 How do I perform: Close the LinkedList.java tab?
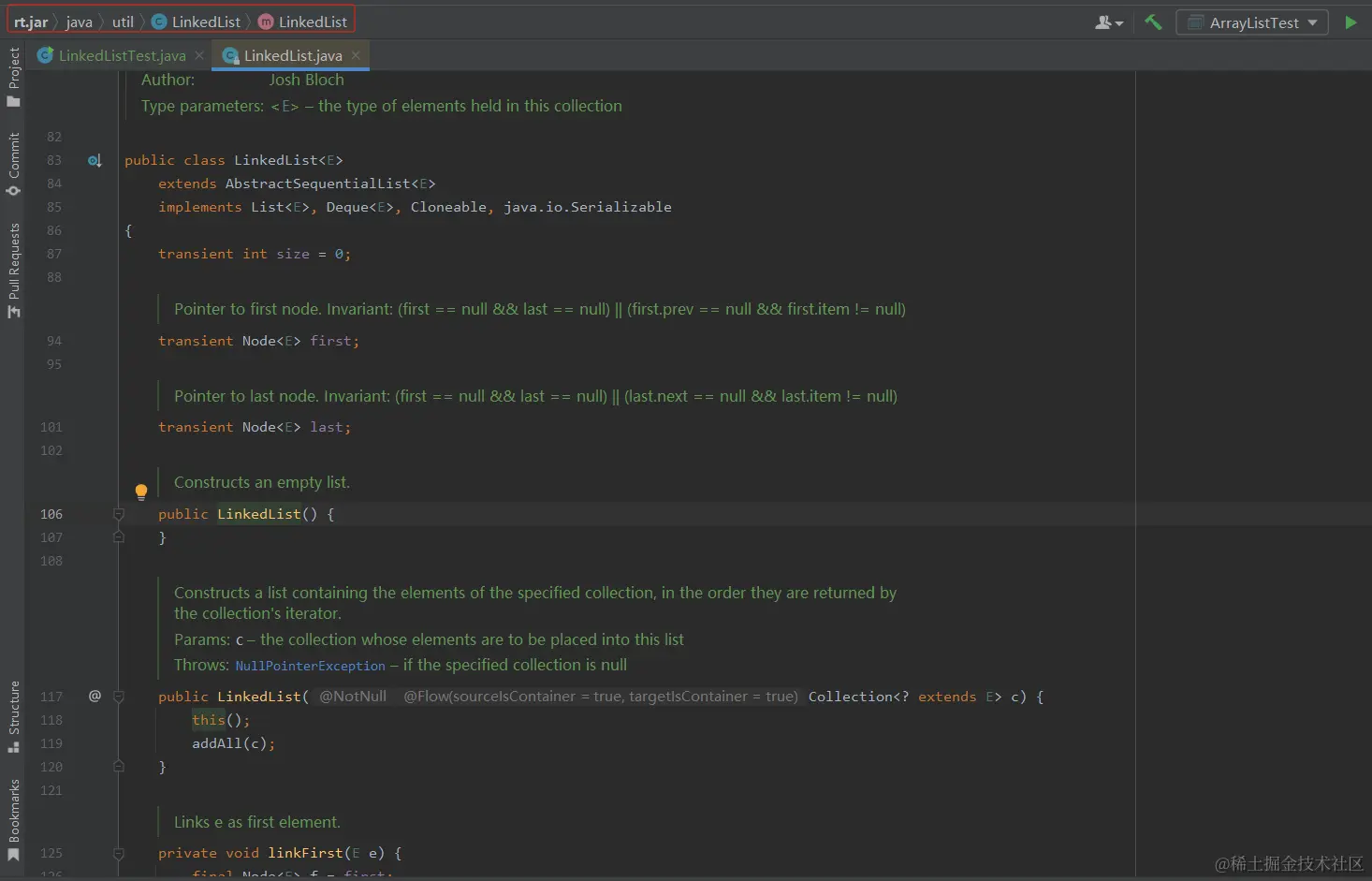(356, 56)
